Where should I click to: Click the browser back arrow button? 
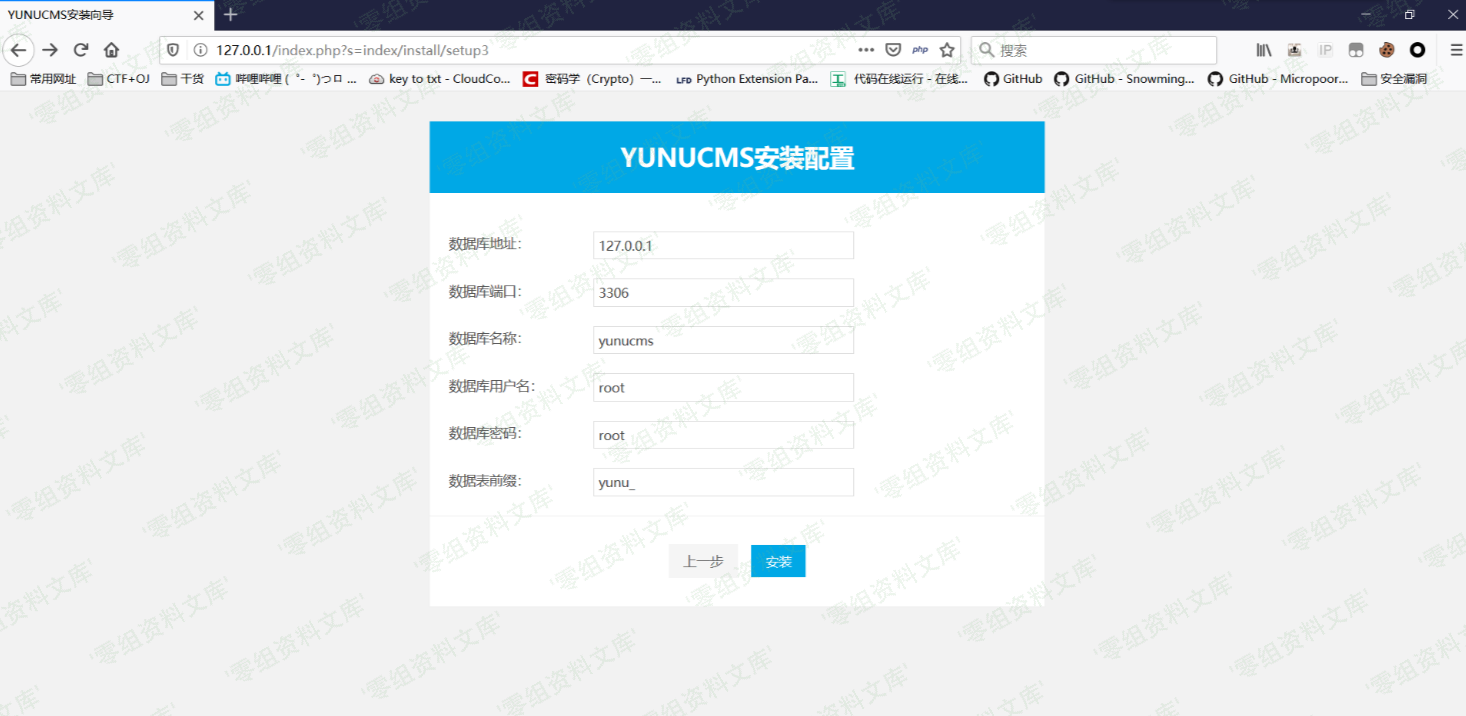click(19, 50)
